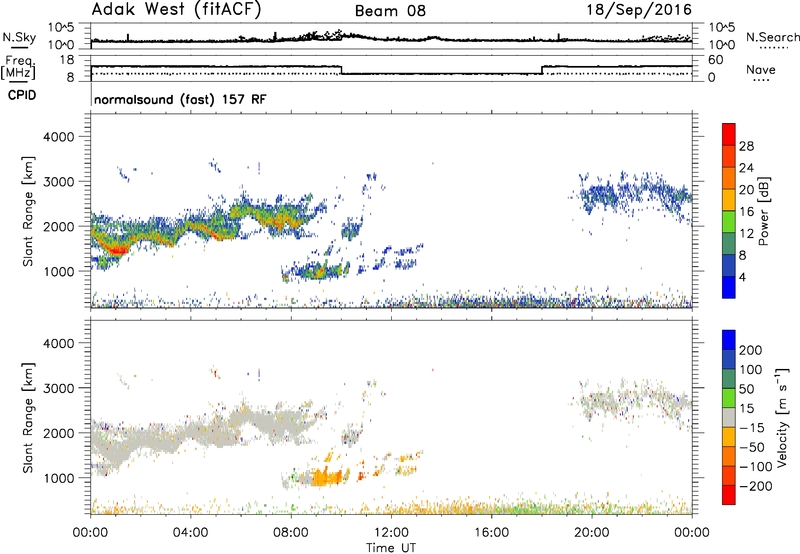Click the 'Power [dB]' color bar label
800x554 pixels.
[763, 211]
